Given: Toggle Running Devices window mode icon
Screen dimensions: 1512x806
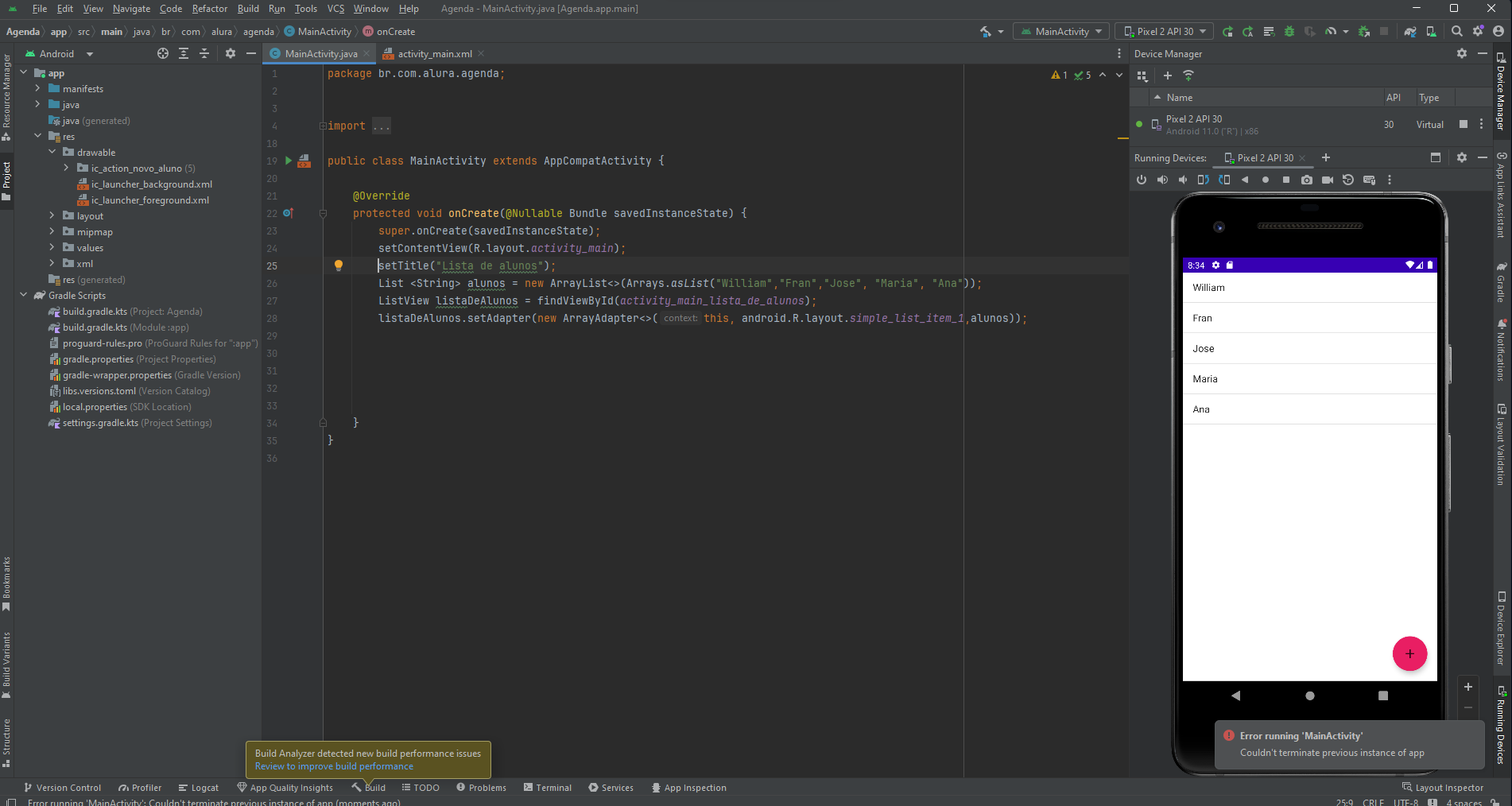Looking at the screenshot, I should 1436,157.
